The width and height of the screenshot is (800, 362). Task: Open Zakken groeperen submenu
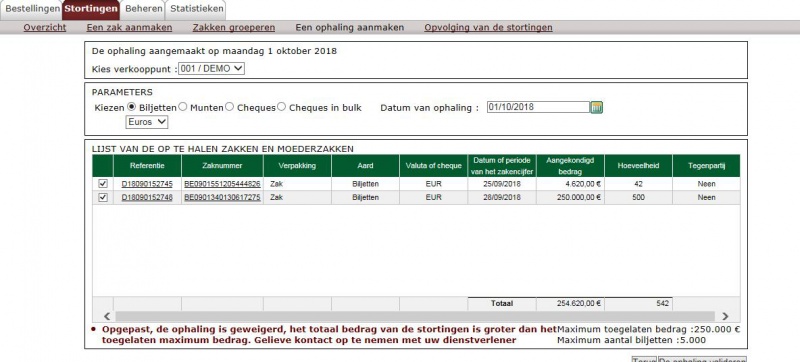(234, 28)
